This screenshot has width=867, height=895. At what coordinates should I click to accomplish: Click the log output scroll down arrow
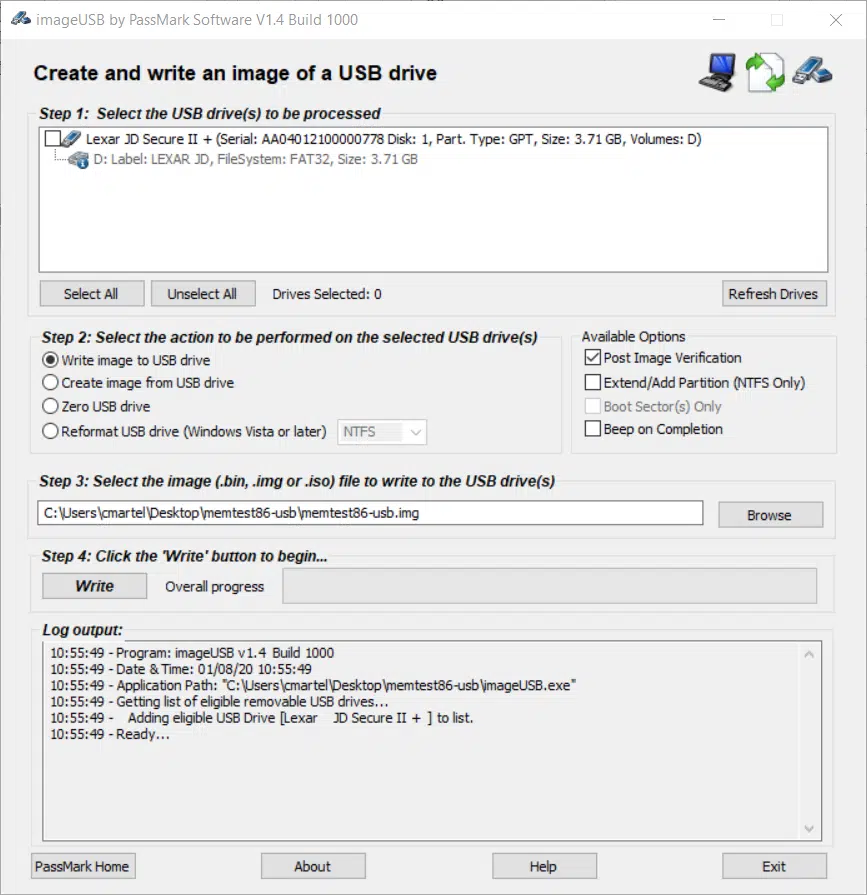click(x=809, y=828)
